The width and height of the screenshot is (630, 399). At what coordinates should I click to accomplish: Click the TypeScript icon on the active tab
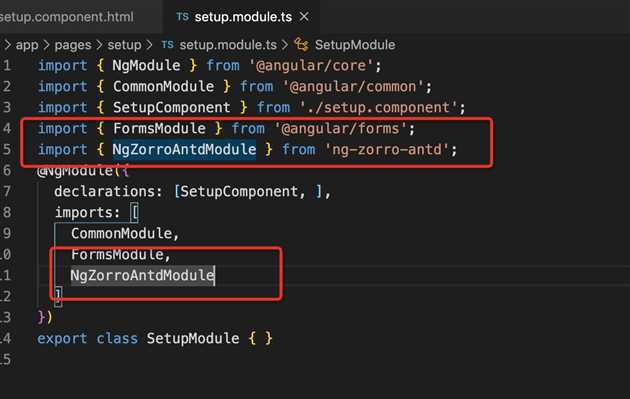[x=182, y=17]
